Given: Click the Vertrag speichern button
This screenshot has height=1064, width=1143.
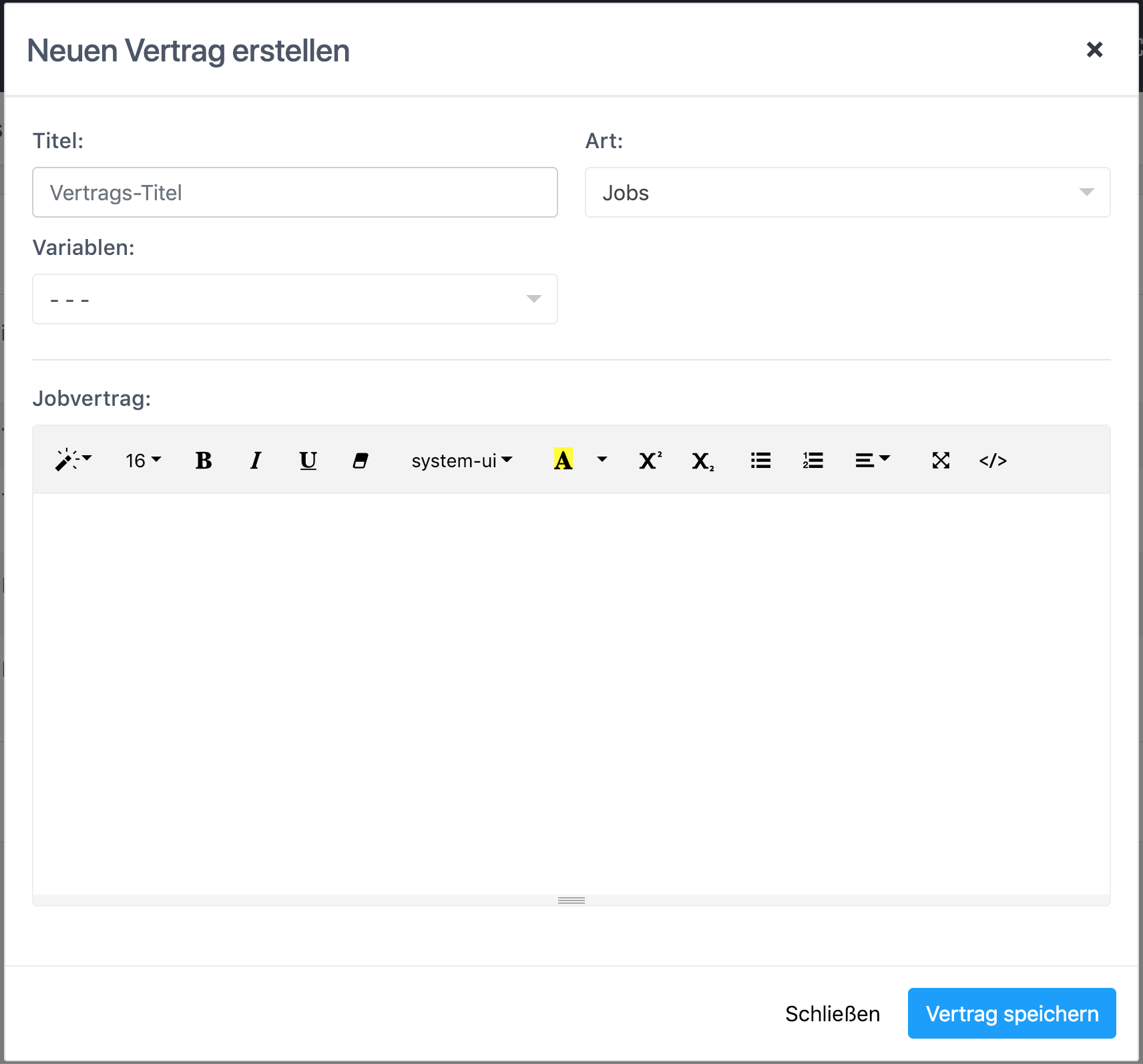Looking at the screenshot, I should click(x=1011, y=1013).
